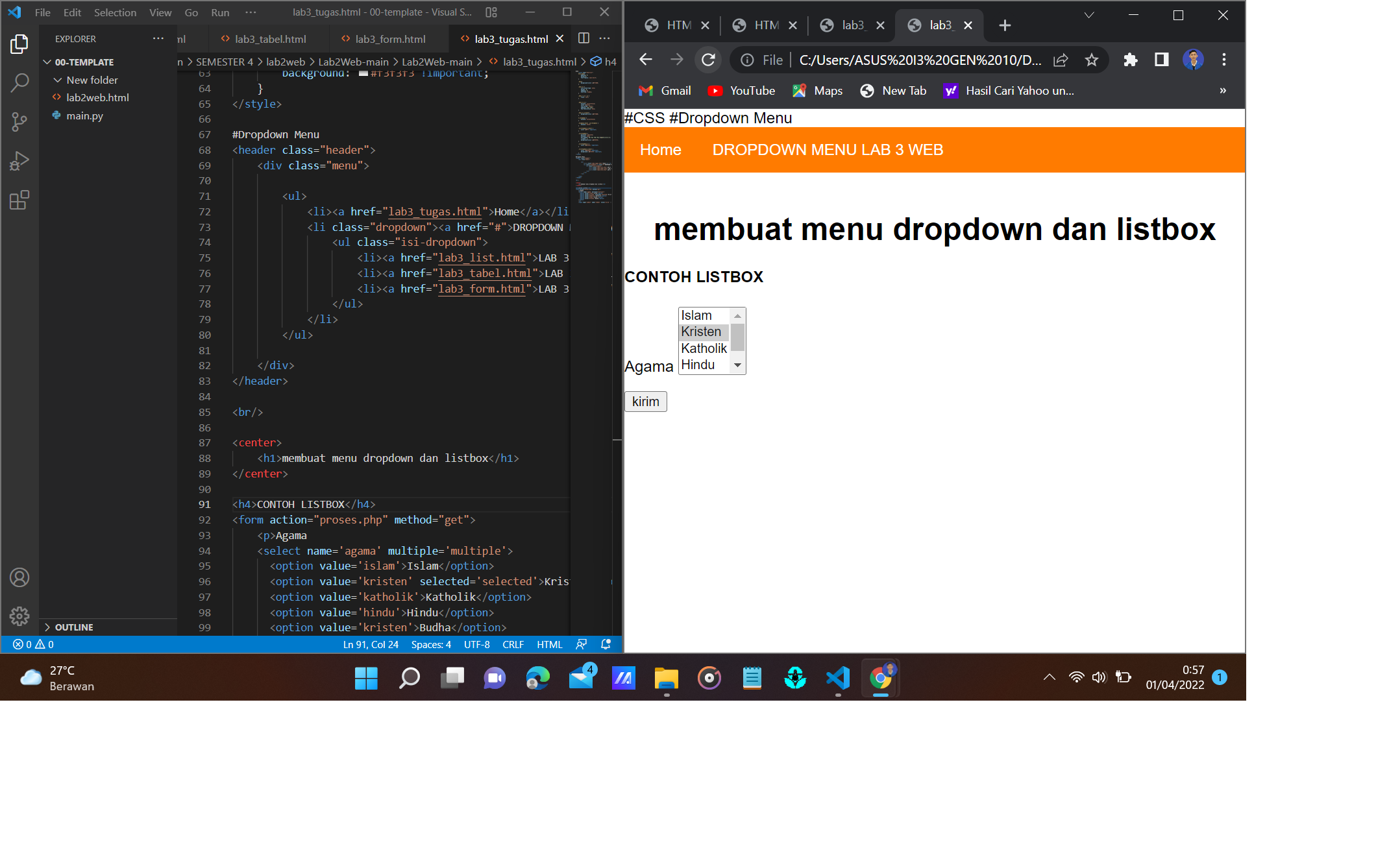
Task: Open the Accounts icon in VS Code sidebar
Action: coord(19,577)
